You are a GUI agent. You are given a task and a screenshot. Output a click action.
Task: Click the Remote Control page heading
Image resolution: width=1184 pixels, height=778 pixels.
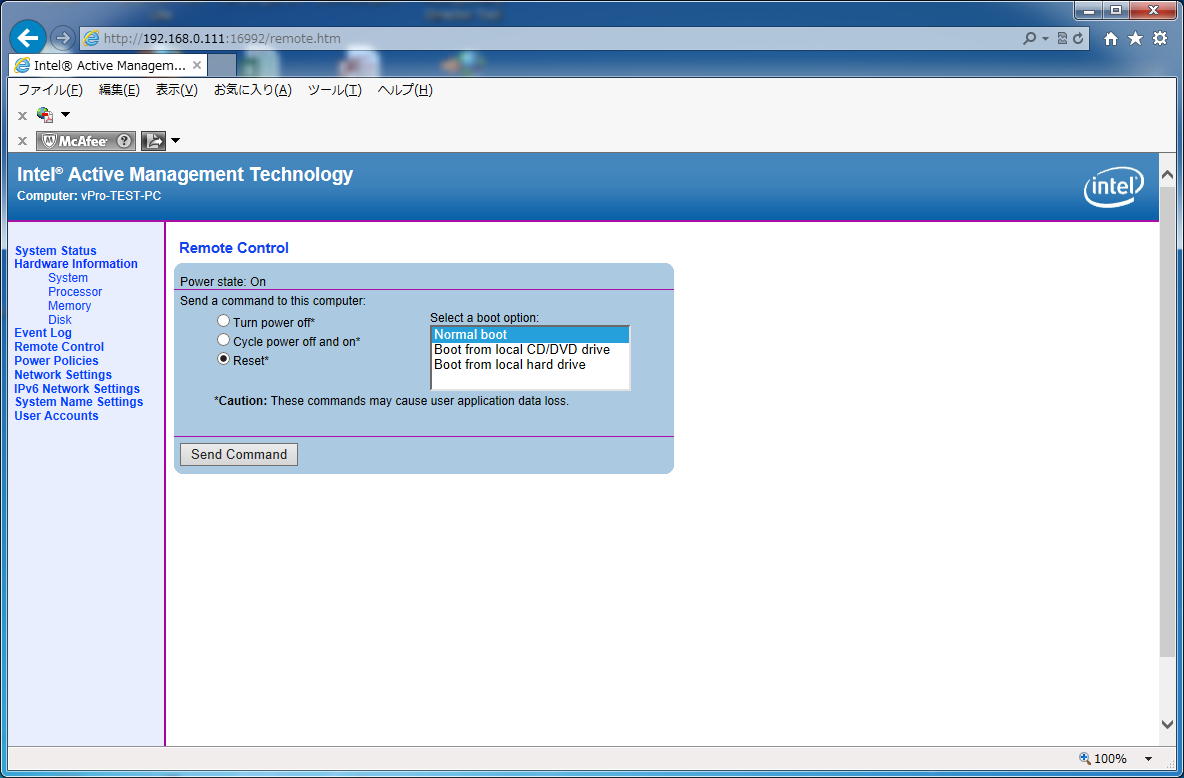point(234,248)
